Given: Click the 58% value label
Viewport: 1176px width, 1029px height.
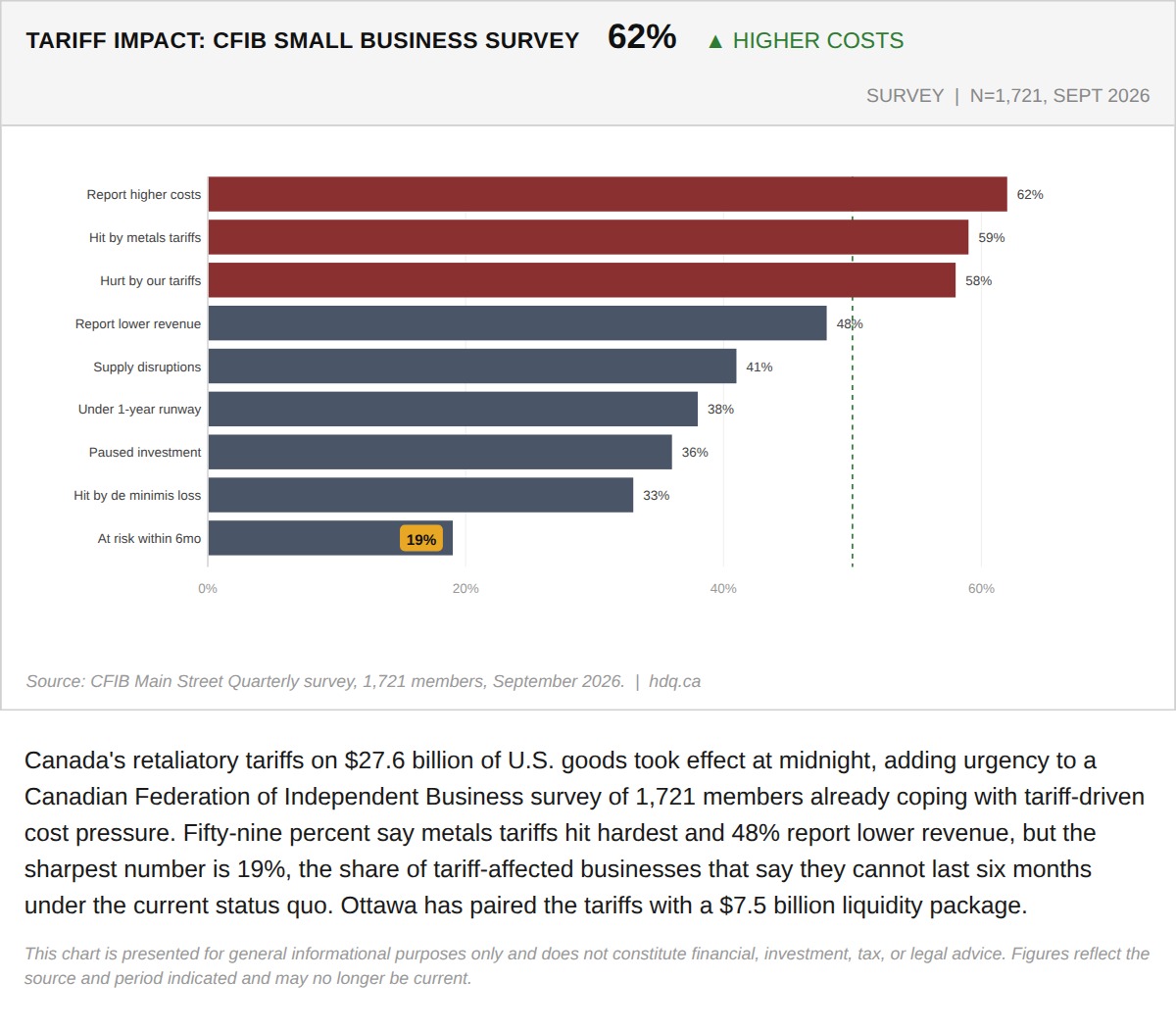Looking at the screenshot, I should click(979, 280).
